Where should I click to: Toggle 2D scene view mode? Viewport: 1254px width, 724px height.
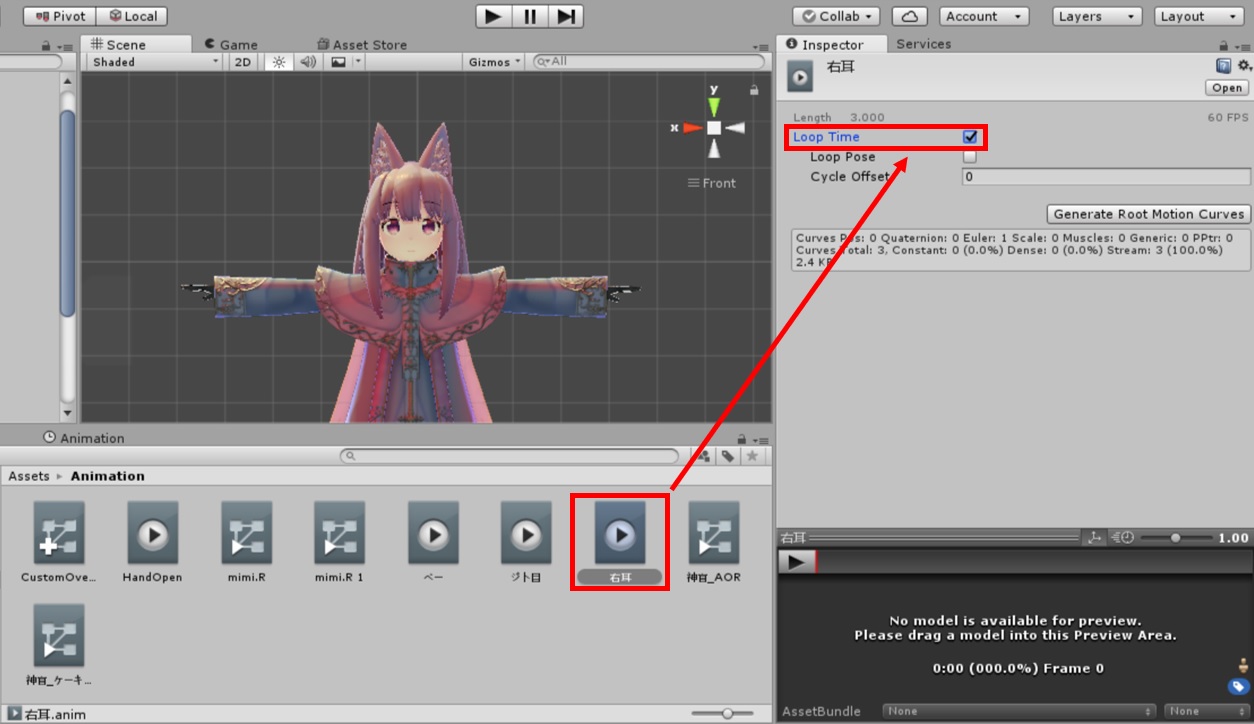[242, 62]
